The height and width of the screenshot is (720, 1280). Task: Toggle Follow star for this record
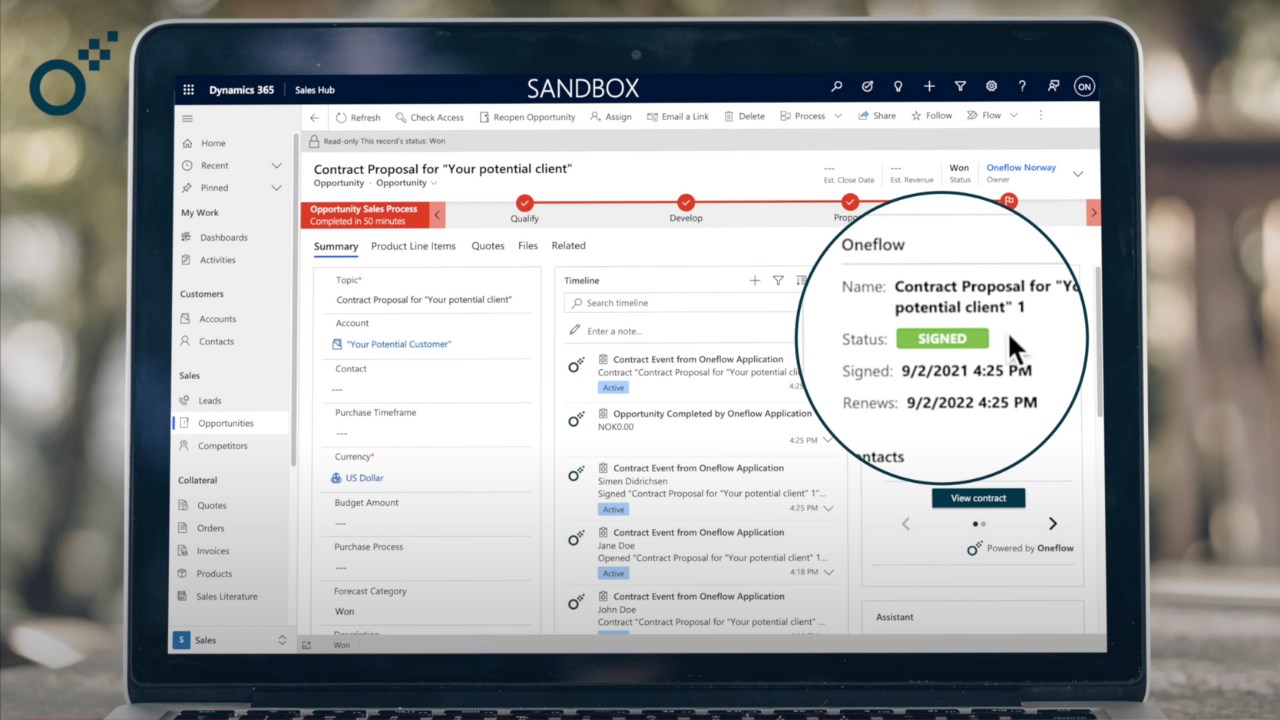932,116
